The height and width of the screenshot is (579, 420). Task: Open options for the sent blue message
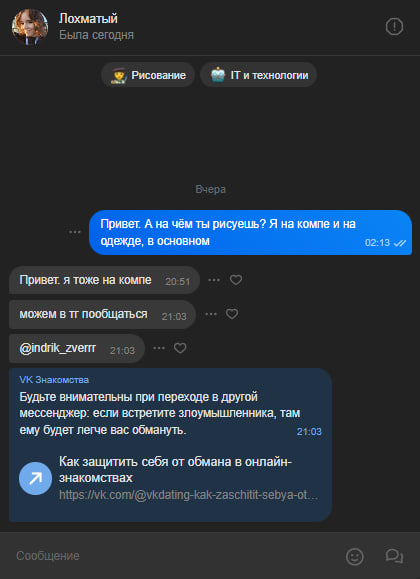point(75,232)
